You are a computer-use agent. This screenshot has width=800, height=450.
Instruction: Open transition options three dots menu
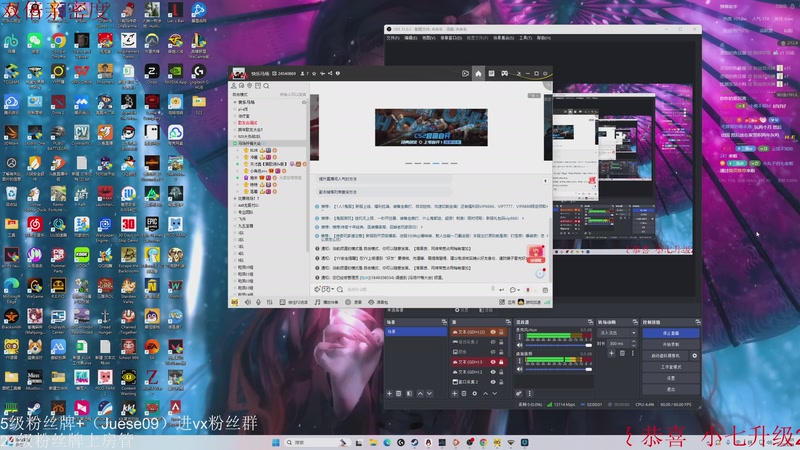[633, 353]
